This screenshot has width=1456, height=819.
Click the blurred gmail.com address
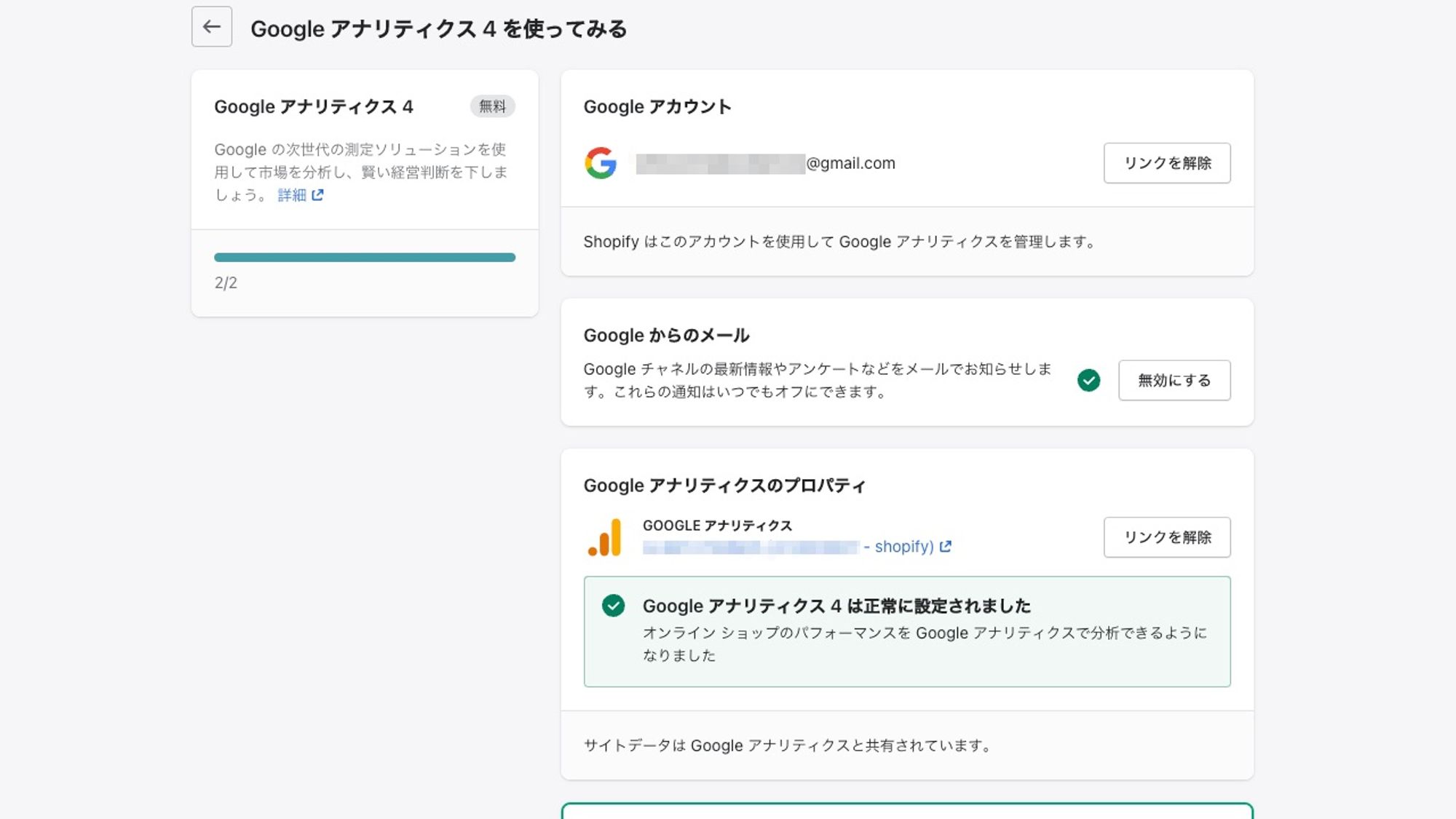(x=766, y=163)
